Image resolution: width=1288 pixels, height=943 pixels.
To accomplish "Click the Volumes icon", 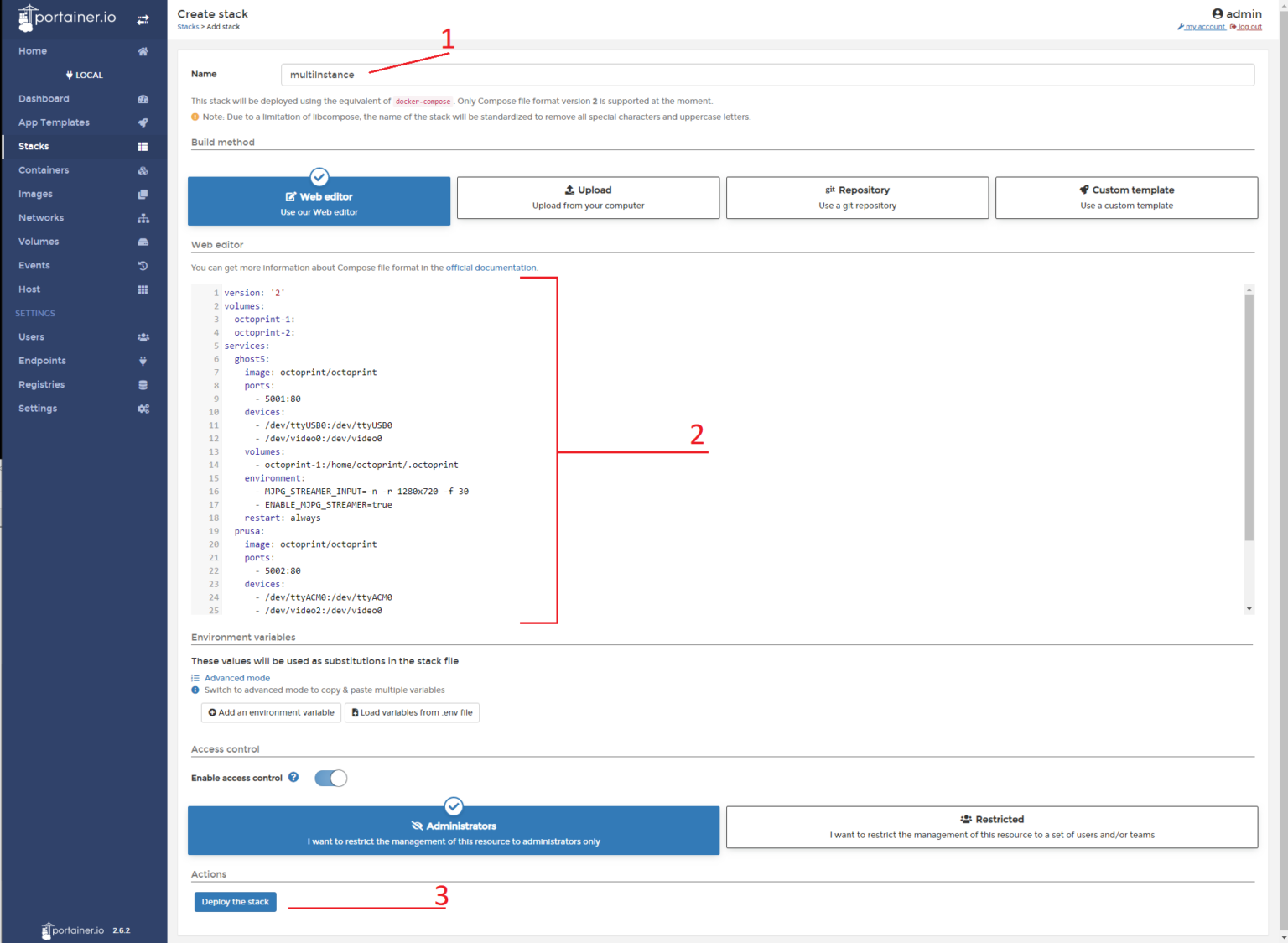I will point(143,242).
